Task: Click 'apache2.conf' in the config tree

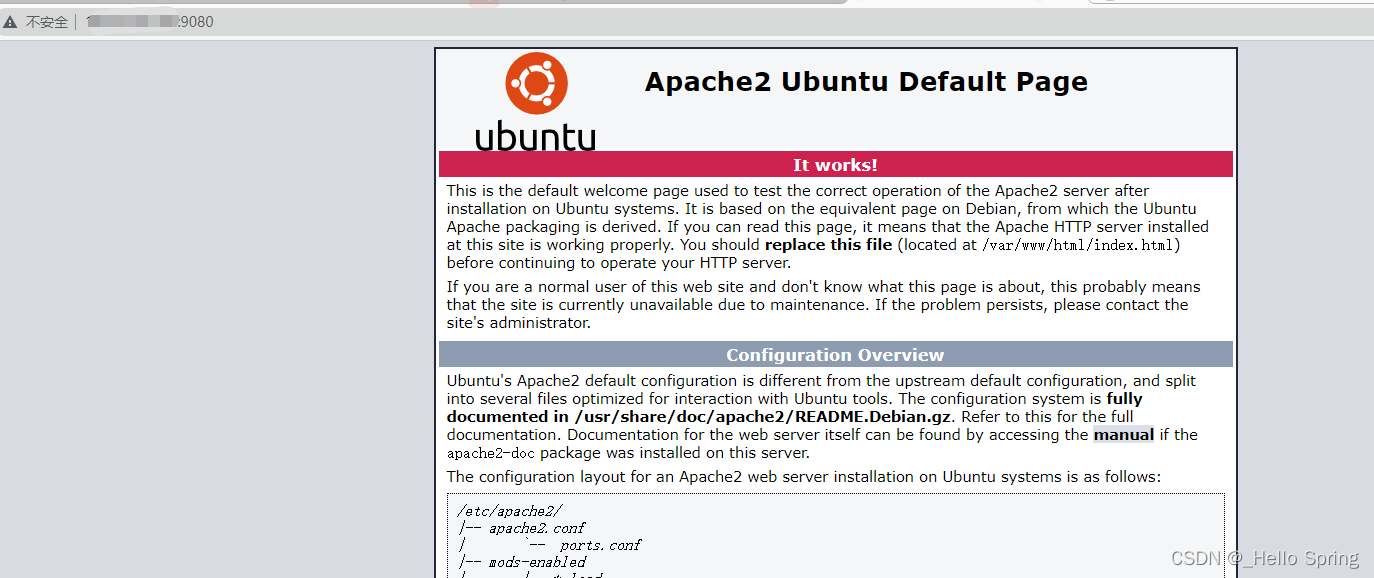Action: point(537,528)
